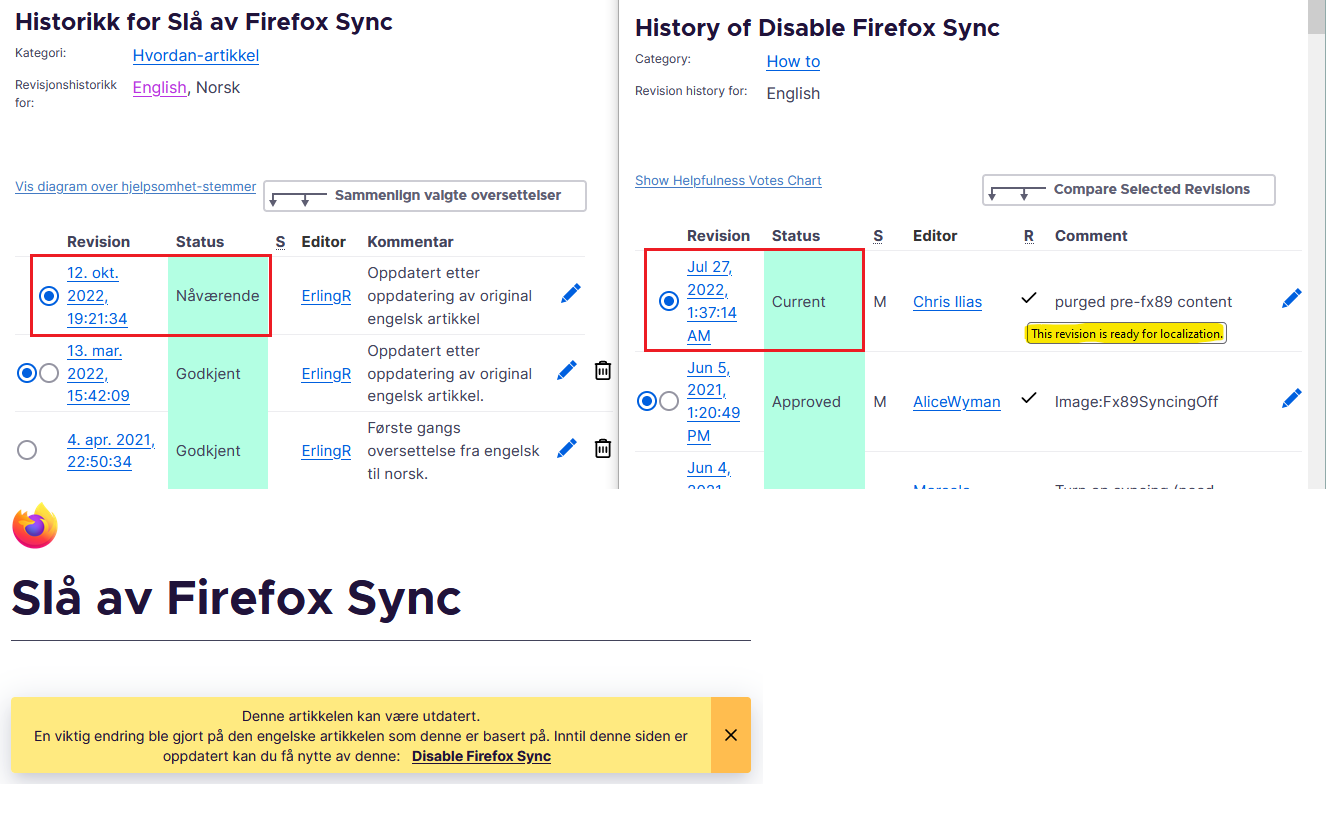The height and width of the screenshot is (821, 1326).
Task: Click the Chris Ilias row ready-for-localization checkmark
Action: click(1029, 298)
